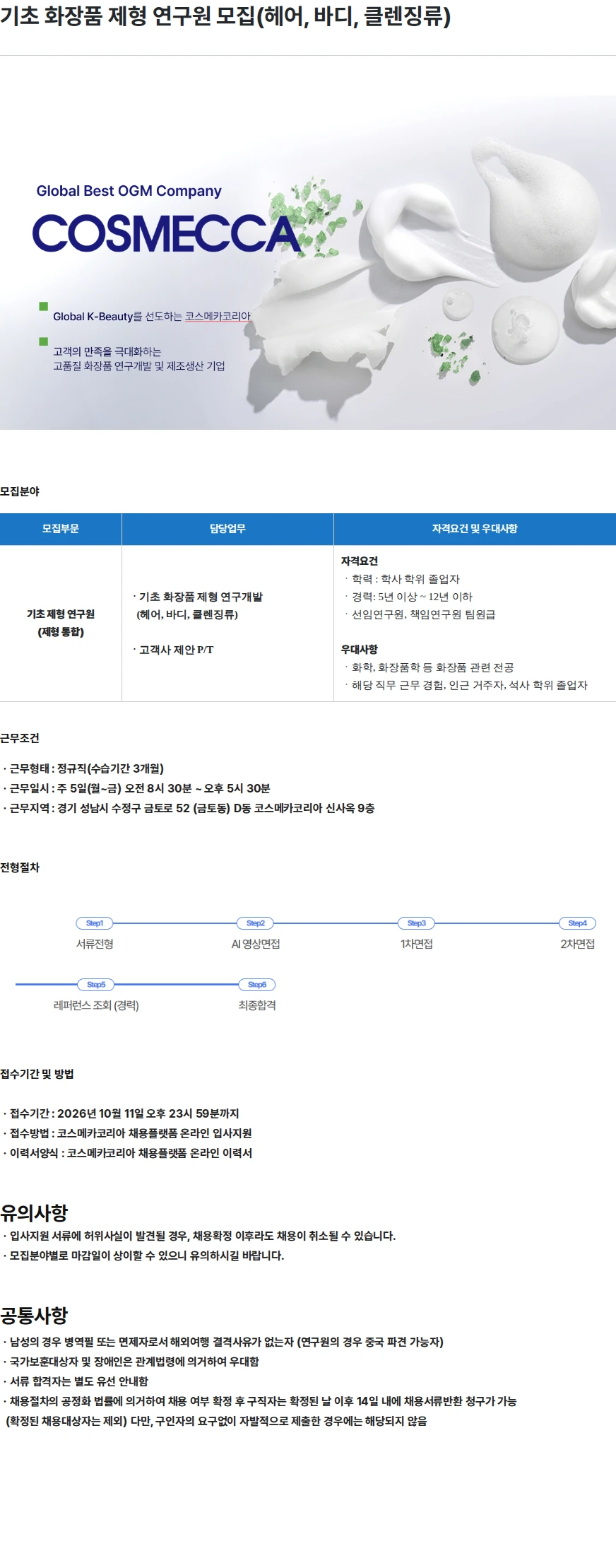Click the '우대사항' subheading in table
The width and height of the screenshot is (616, 1568).
point(360,649)
